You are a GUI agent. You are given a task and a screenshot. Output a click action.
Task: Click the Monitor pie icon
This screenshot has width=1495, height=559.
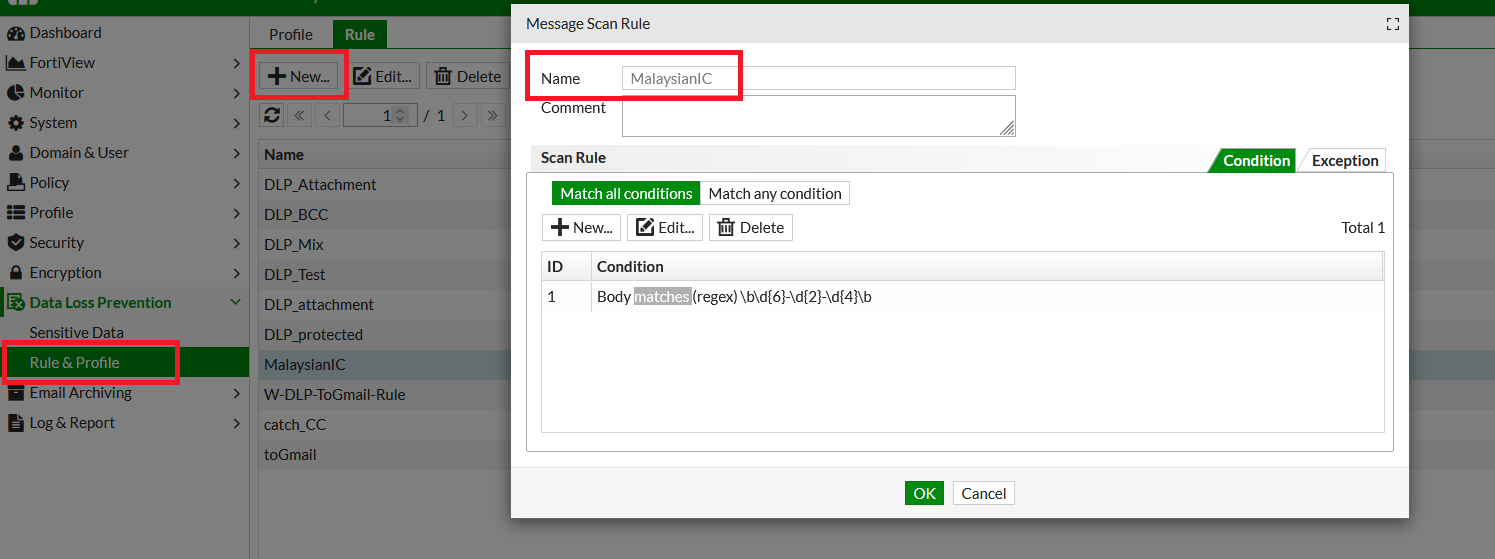click(15, 93)
